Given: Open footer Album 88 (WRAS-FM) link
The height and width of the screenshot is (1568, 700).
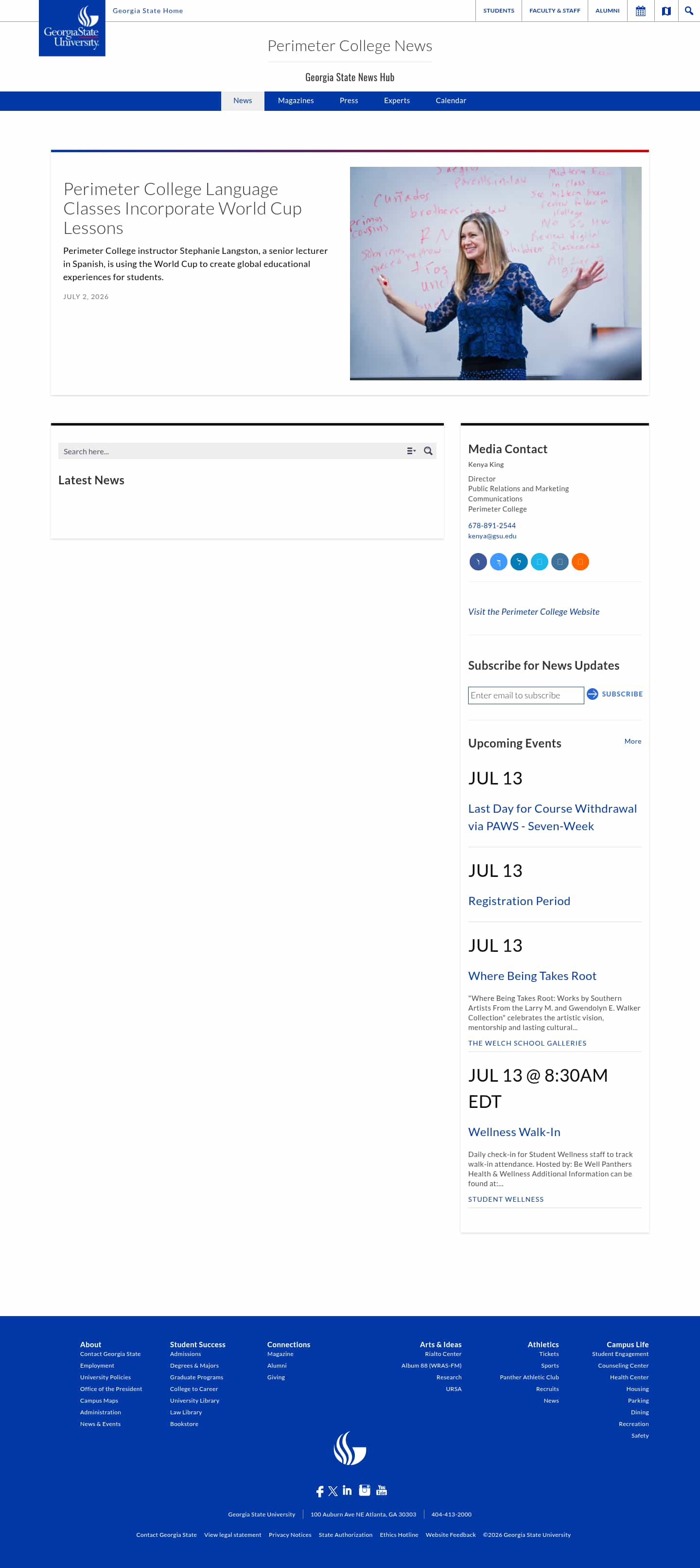Looking at the screenshot, I should pyautogui.click(x=431, y=1365).
